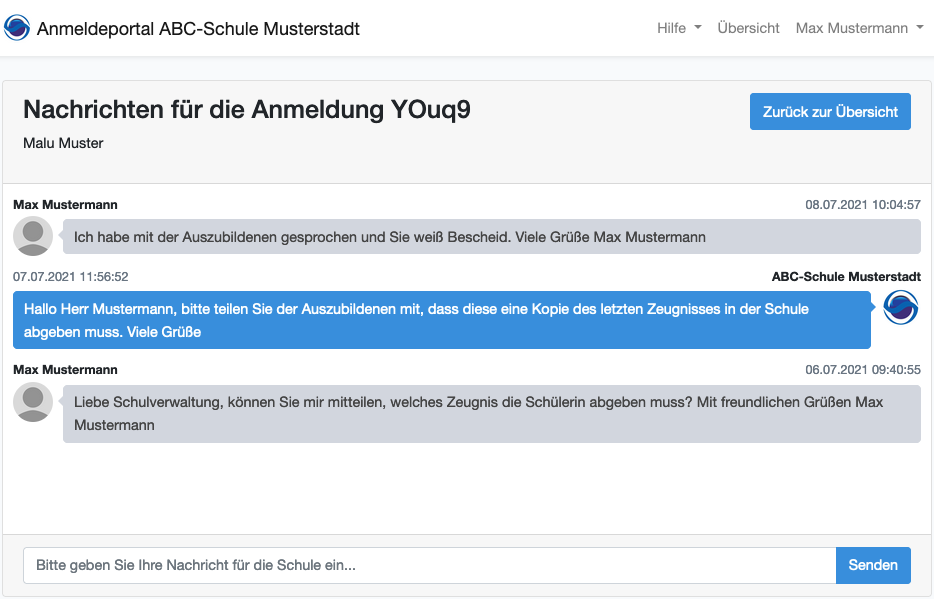
Task: Click sender name ABC-Schule Musterstadt above blue message
Action: pyautogui.click(x=846, y=277)
